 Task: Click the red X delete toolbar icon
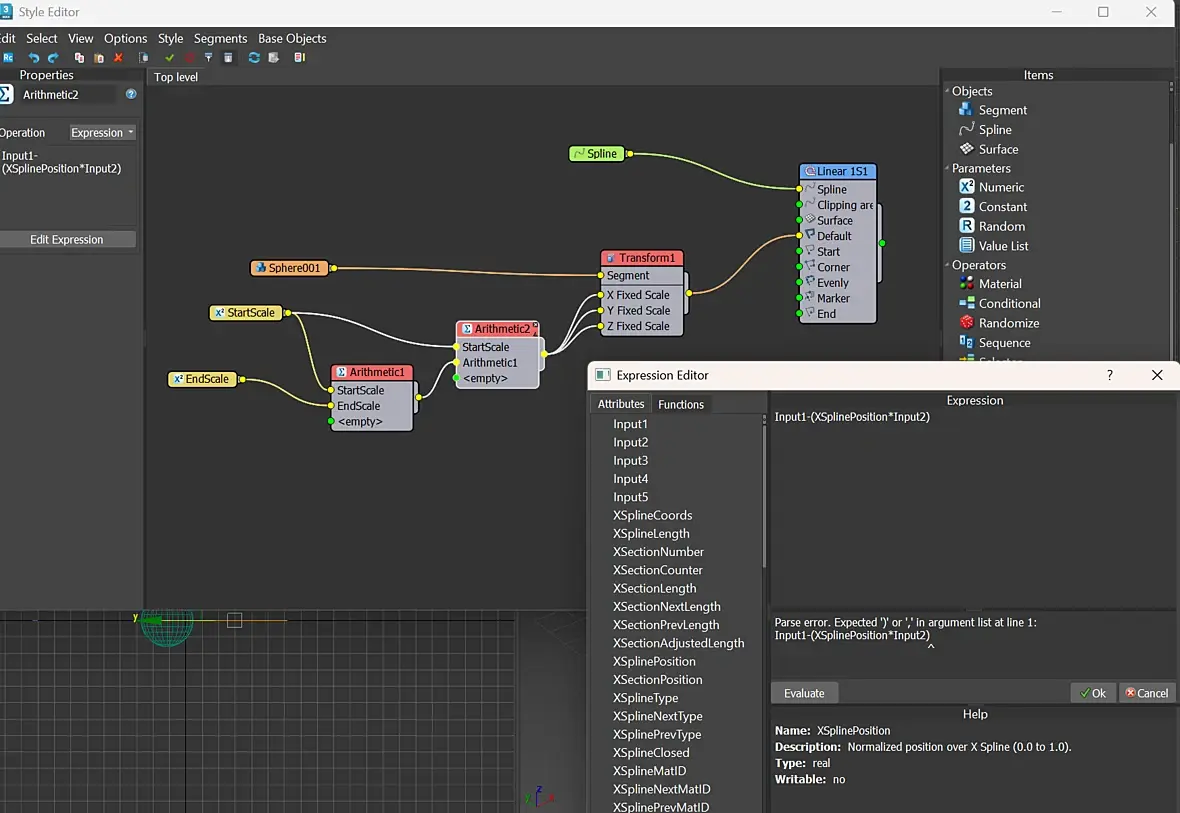(x=118, y=58)
